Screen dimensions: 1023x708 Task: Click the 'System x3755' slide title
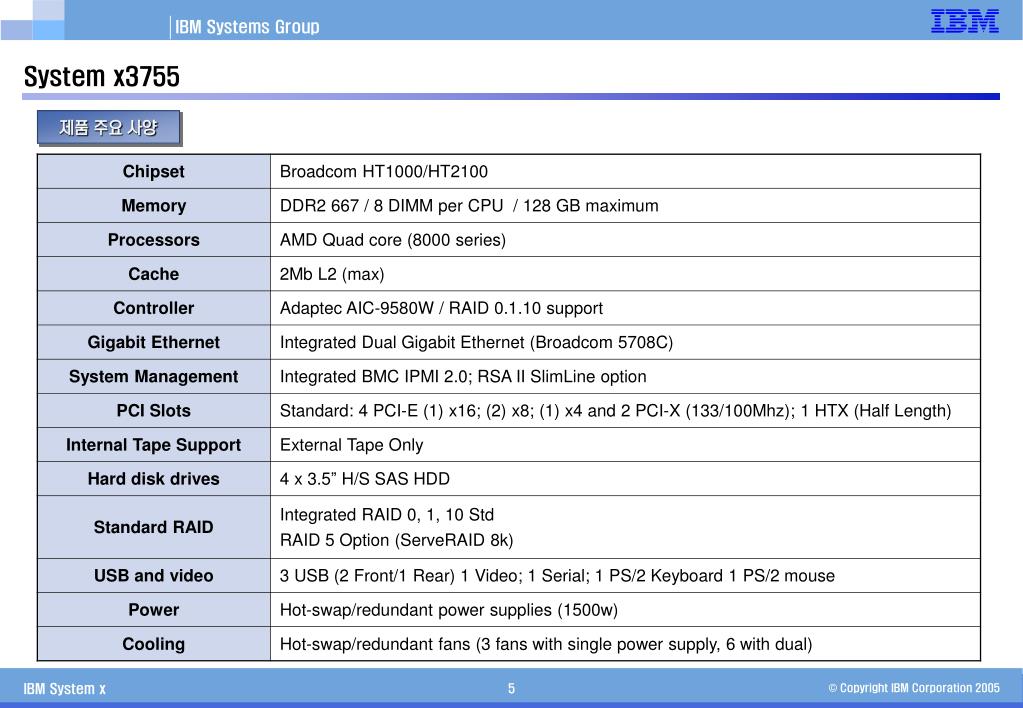pos(101,76)
